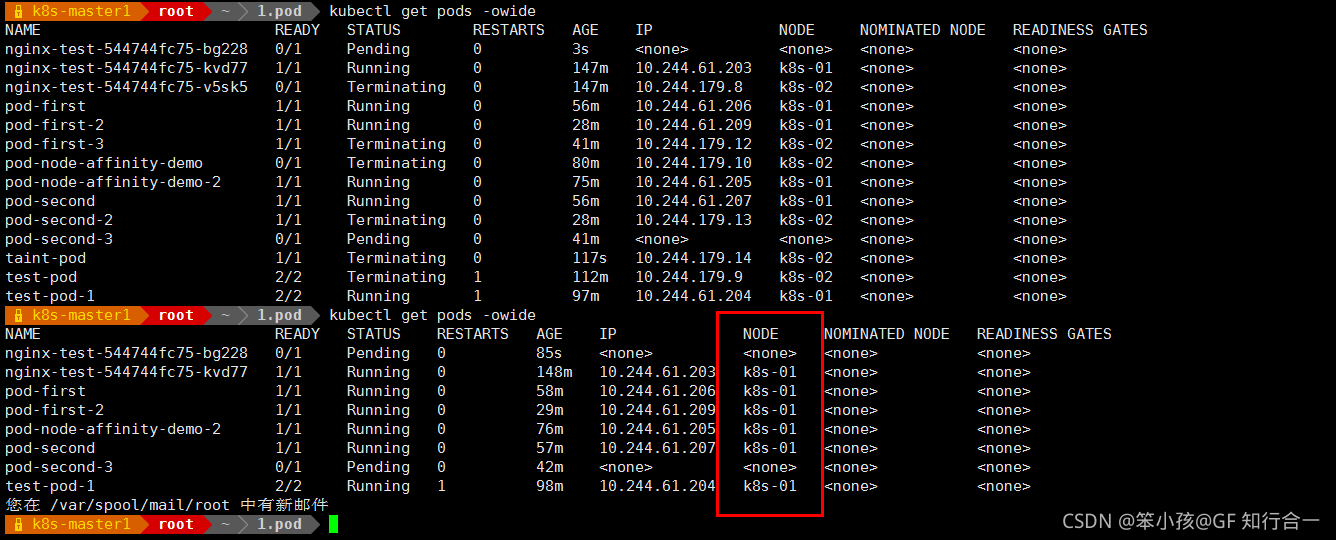Screen dimensions: 1336x540
Task: Select the age value 148m
Action: [554, 372]
